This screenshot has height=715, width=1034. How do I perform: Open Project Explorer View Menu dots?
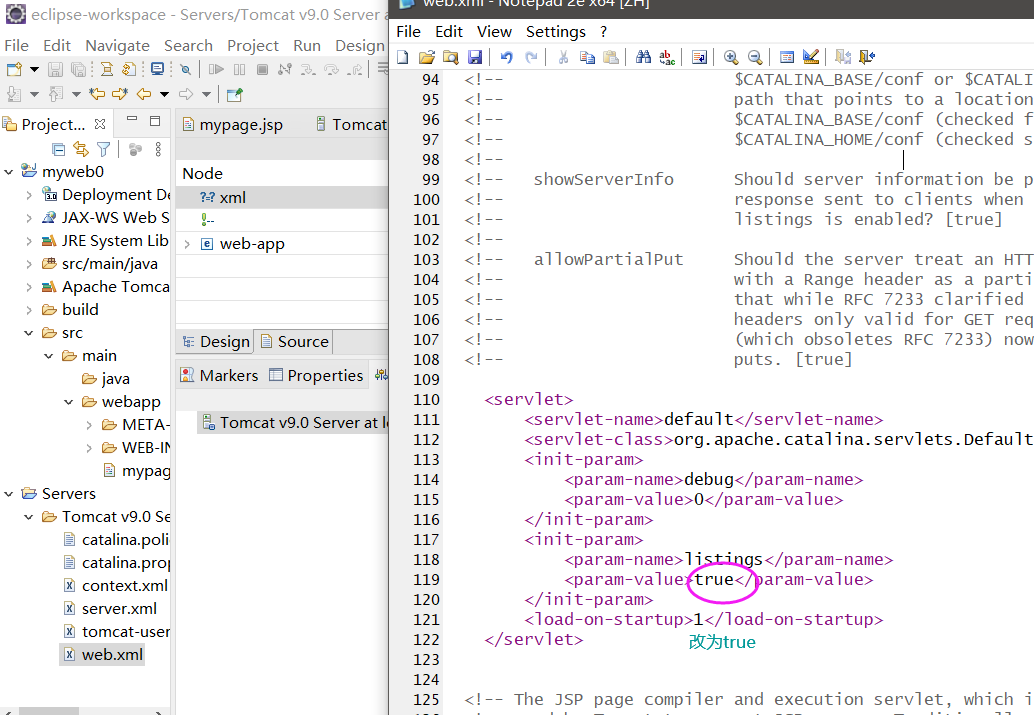[158, 150]
